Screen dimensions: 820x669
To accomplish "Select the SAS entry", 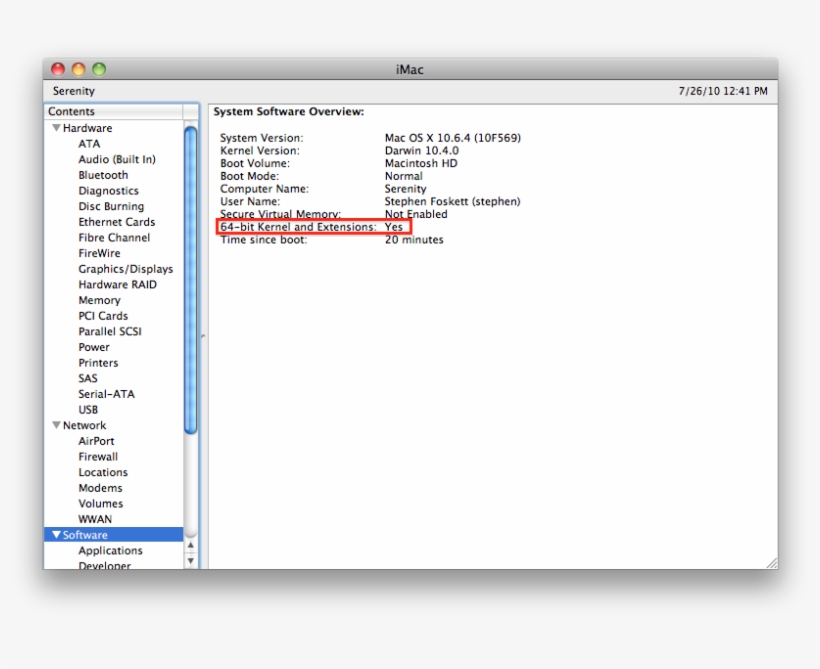I will tap(88, 378).
